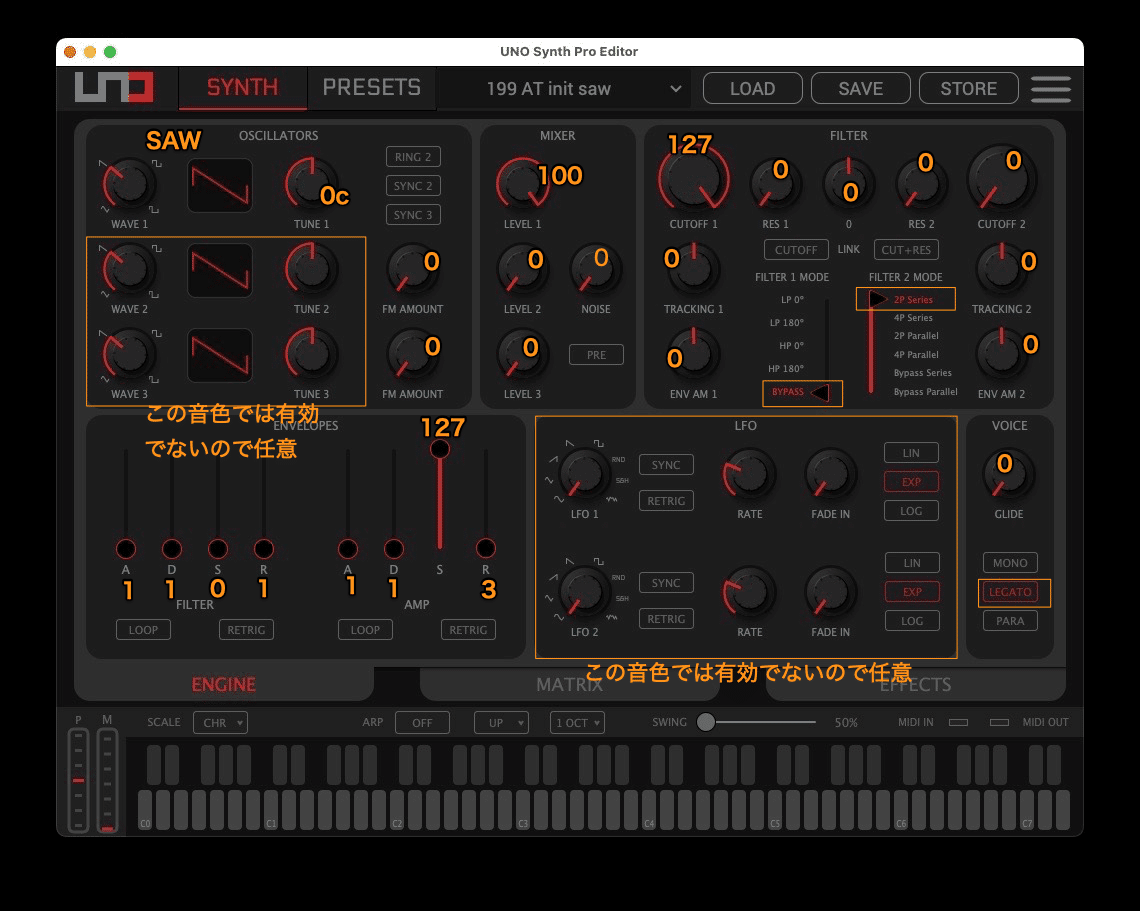The image size is (1140, 911).
Task: Click the LOAD button
Action: pyautogui.click(x=752, y=89)
